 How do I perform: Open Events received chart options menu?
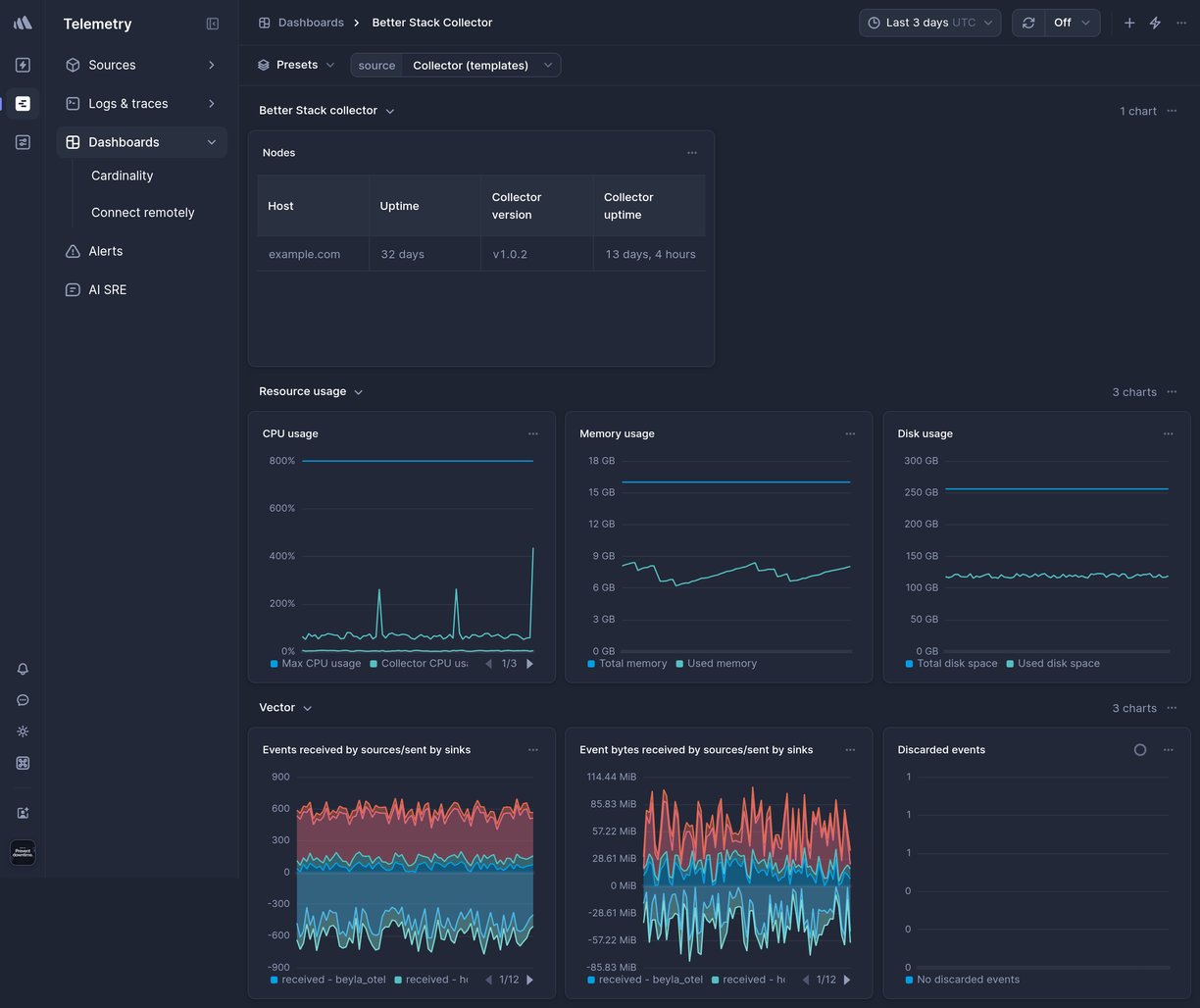click(533, 750)
